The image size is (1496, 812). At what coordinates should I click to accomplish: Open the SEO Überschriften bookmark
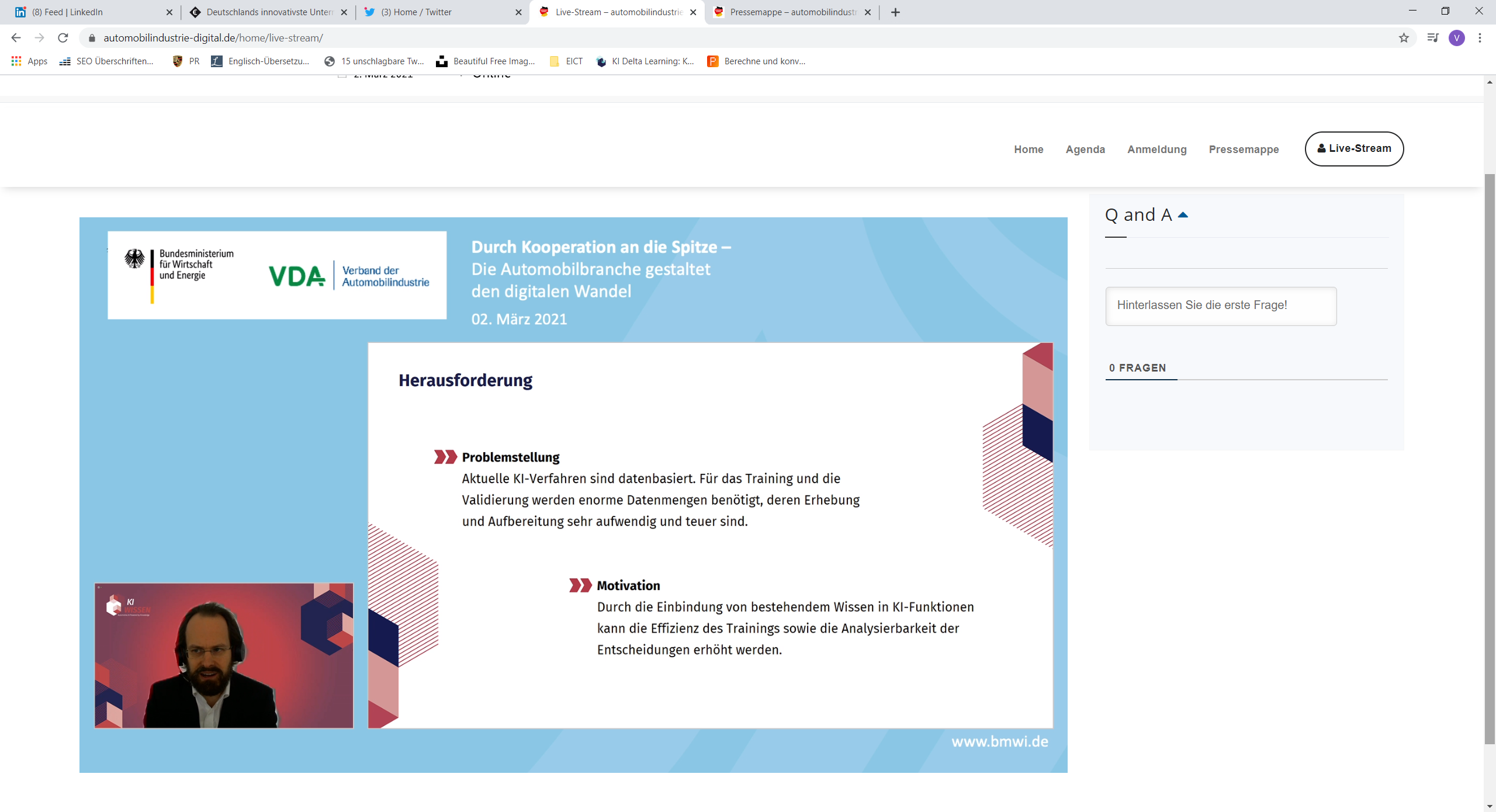pos(106,61)
